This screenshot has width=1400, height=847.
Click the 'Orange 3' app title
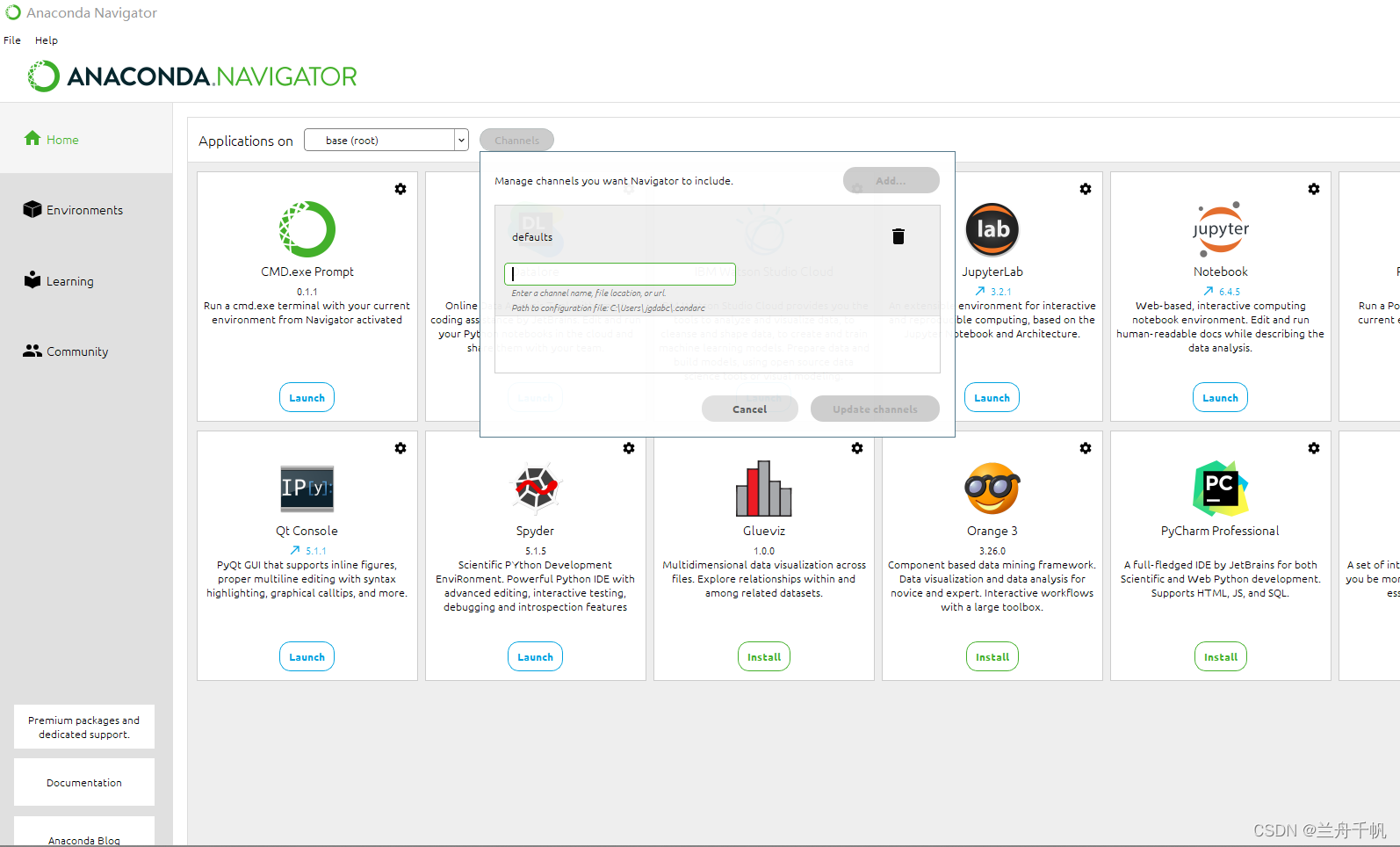coord(992,531)
